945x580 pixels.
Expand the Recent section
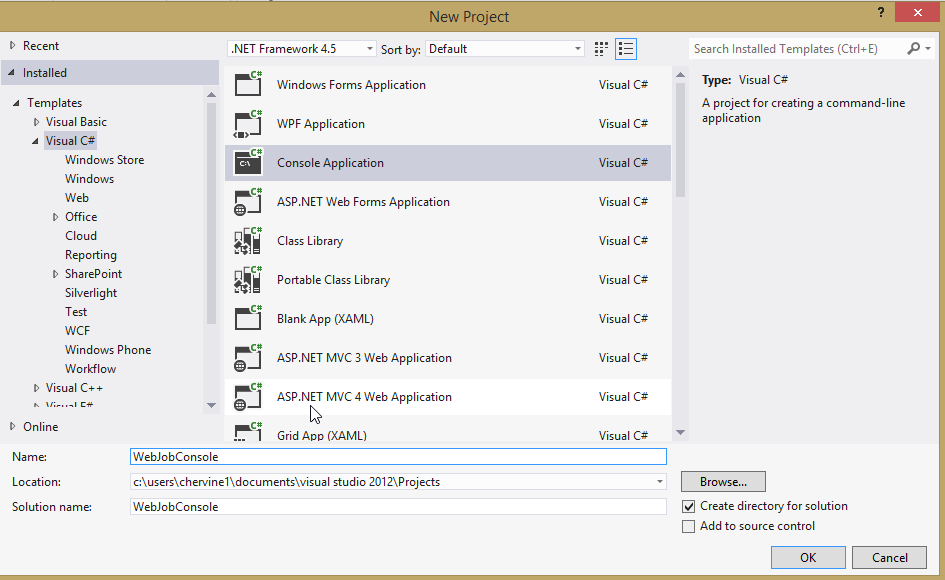13,45
